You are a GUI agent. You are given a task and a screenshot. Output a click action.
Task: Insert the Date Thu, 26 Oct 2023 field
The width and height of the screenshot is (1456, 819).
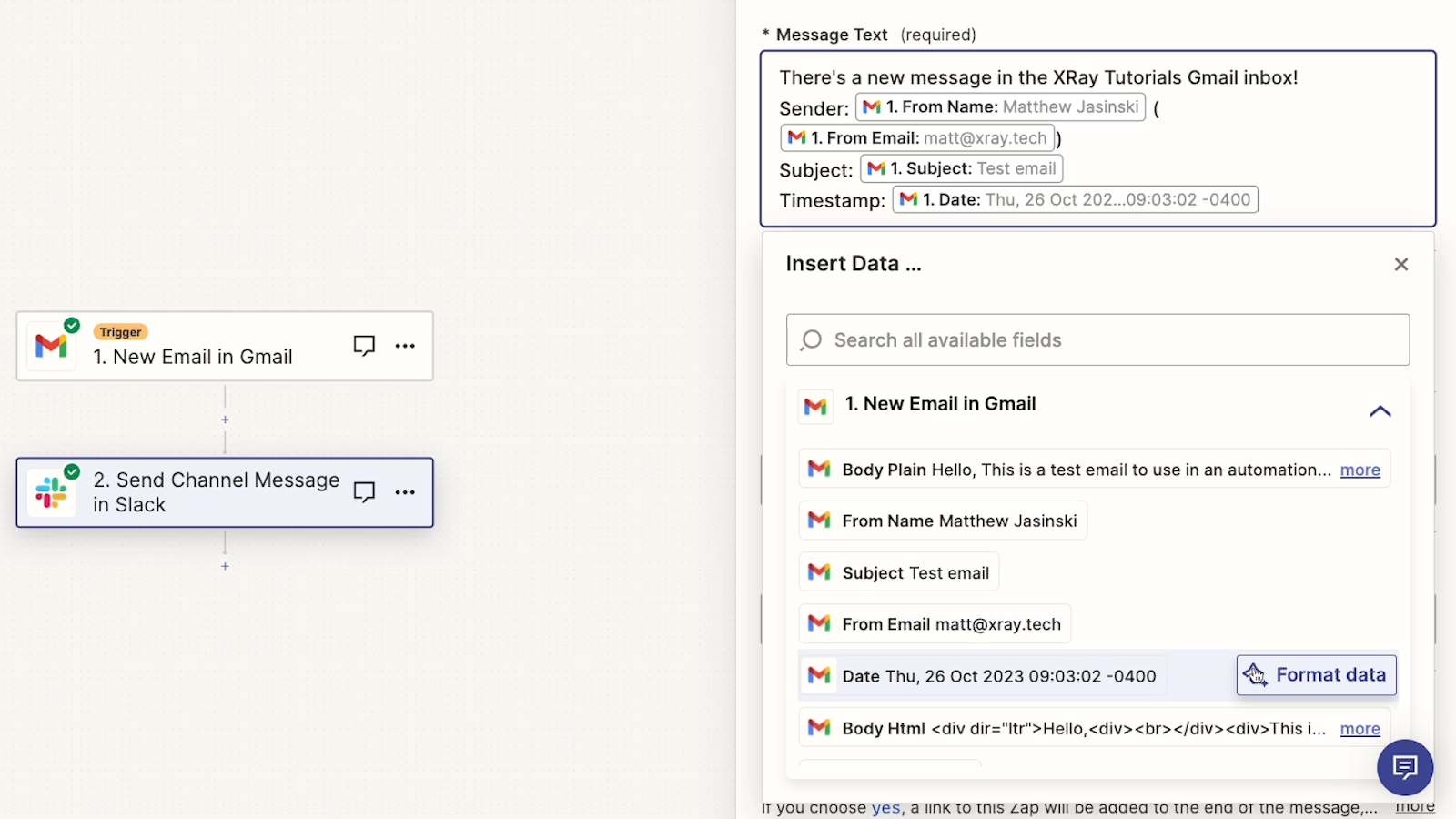point(983,676)
